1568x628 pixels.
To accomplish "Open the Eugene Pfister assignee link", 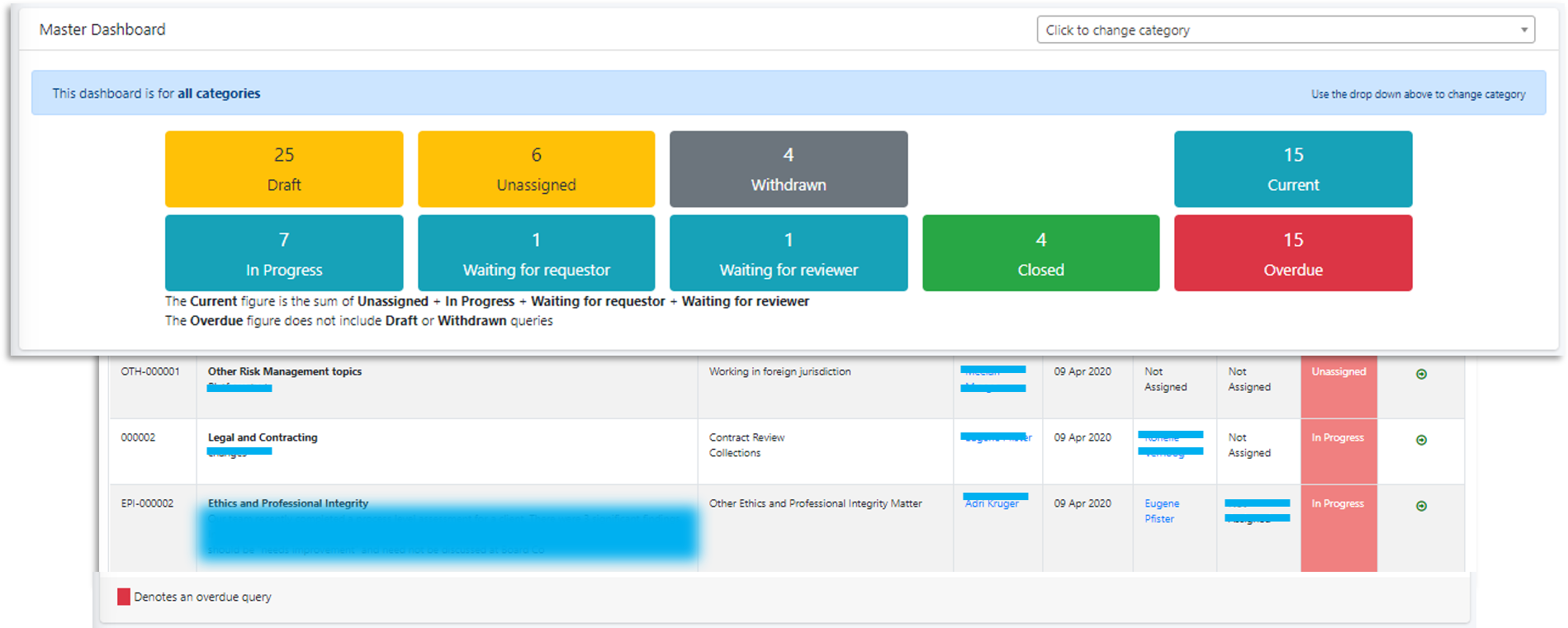I will click(1161, 511).
